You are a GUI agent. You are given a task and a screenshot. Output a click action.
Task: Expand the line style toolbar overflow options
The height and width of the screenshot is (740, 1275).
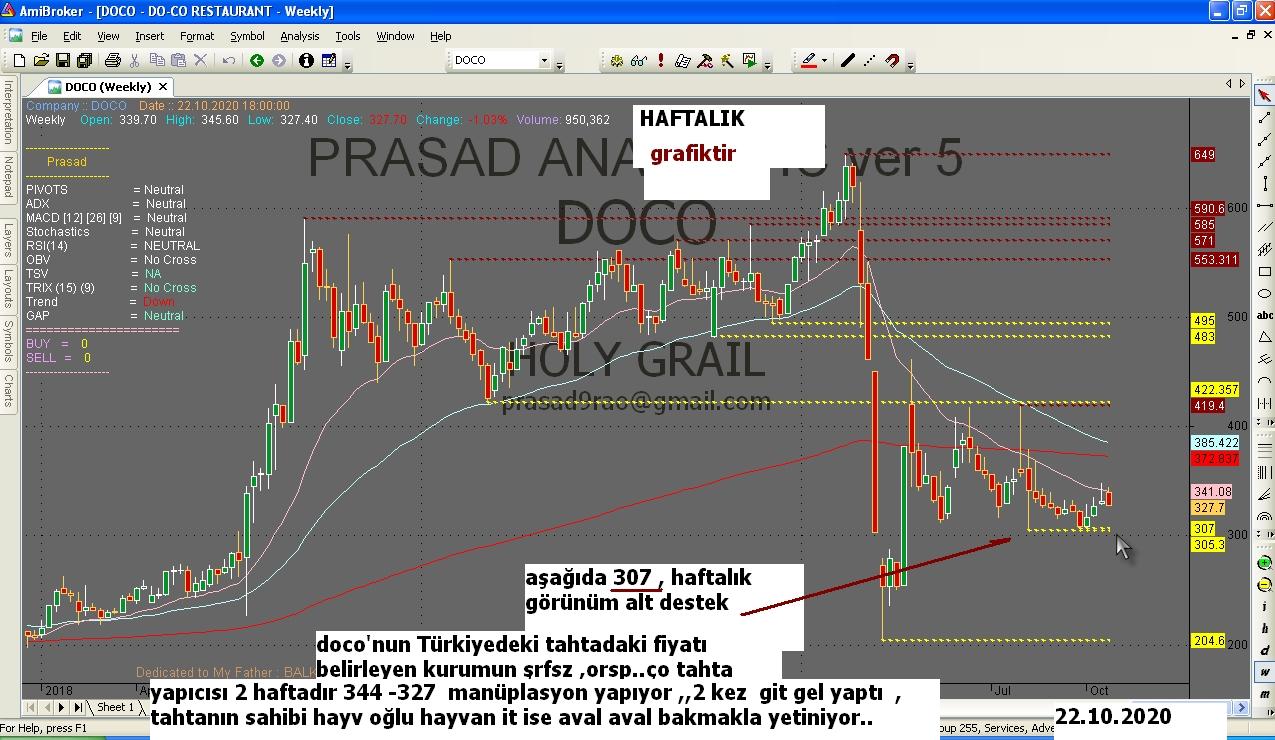point(909,64)
